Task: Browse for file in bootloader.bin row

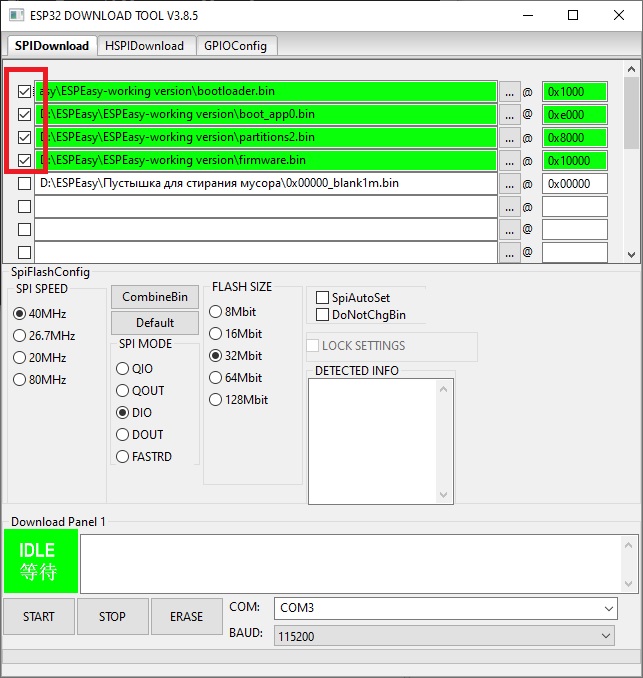Action: [x=509, y=92]
